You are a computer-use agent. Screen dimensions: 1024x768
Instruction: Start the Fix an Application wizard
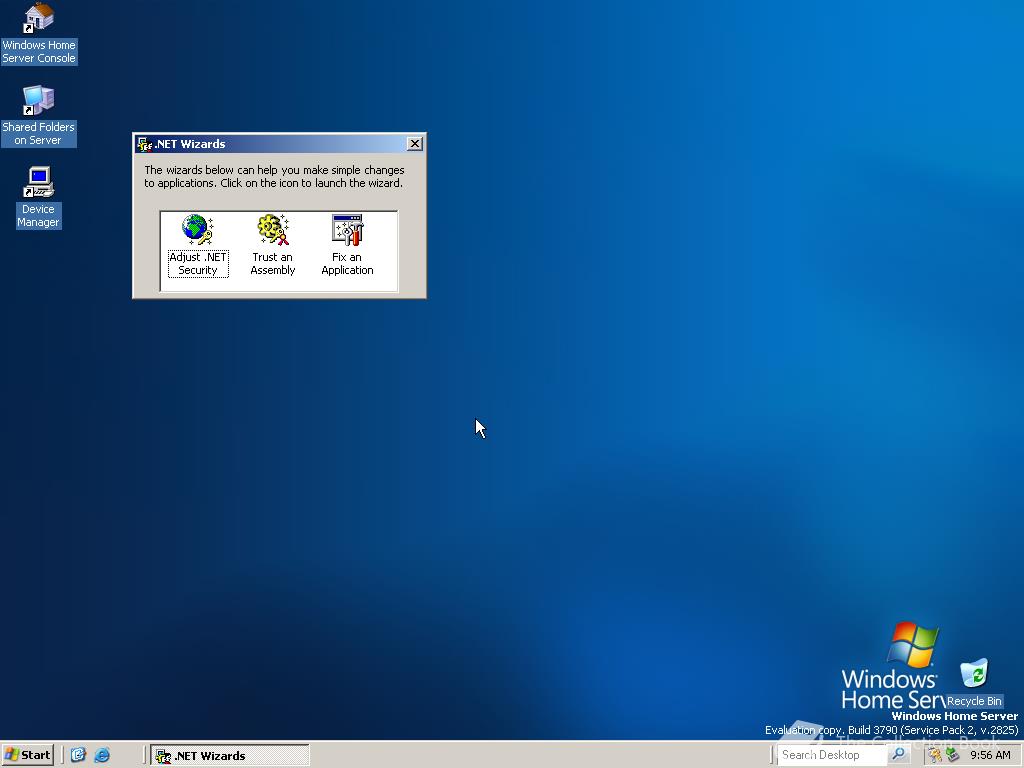(347, 246)
